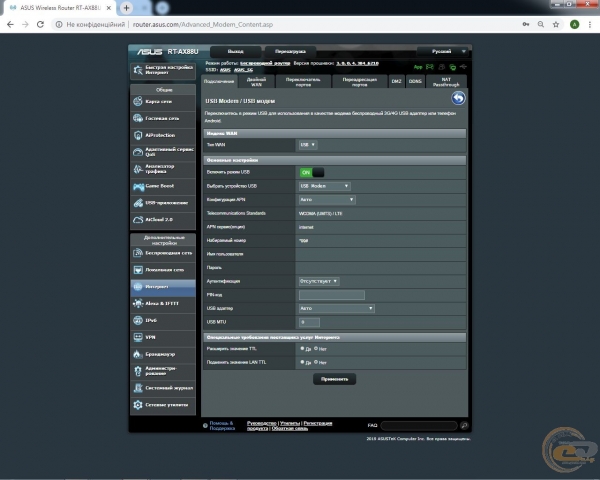Select Да for Подменить значение LAN TTL
This screenshot has width=600, height=480.
click(302, 362)
